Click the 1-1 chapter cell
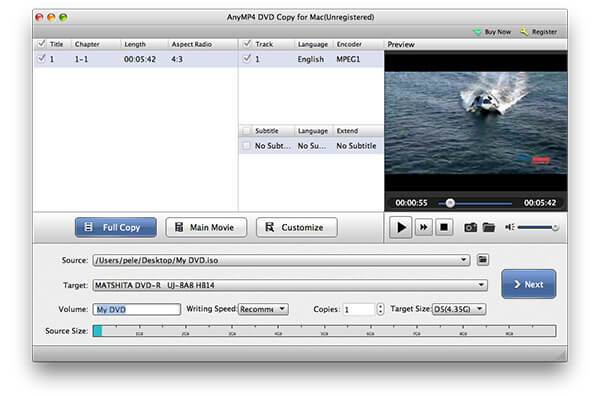The image size is (600, 396). click(81, 59)
